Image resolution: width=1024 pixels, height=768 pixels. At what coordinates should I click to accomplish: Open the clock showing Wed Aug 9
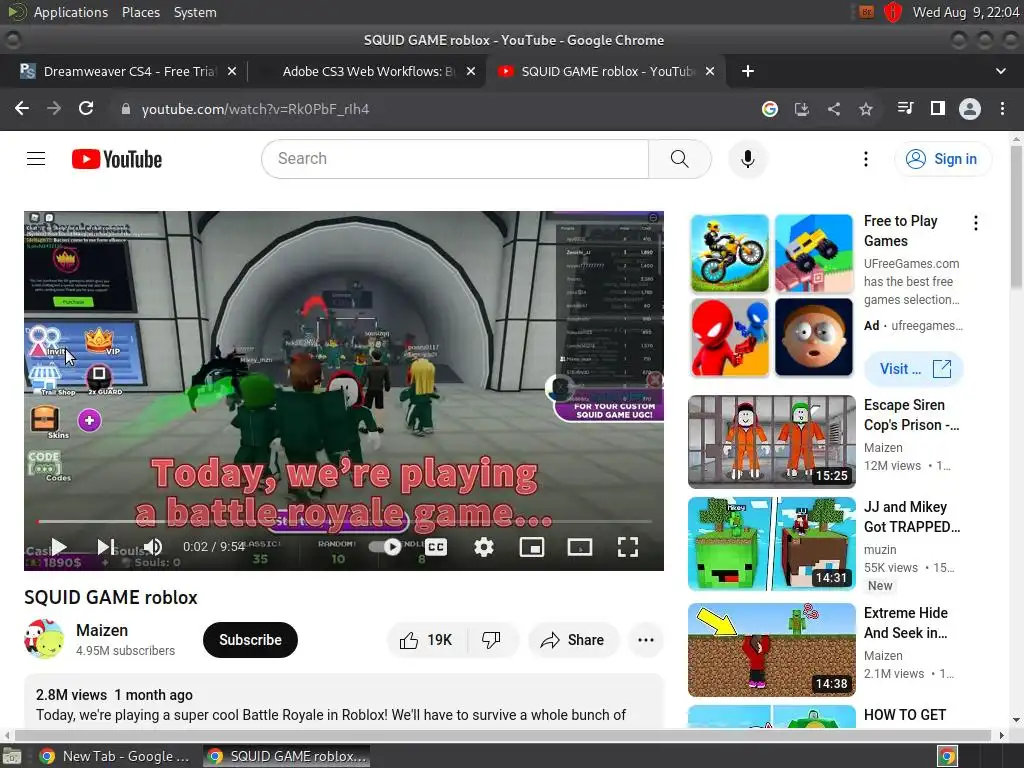[x=965, y=12]
